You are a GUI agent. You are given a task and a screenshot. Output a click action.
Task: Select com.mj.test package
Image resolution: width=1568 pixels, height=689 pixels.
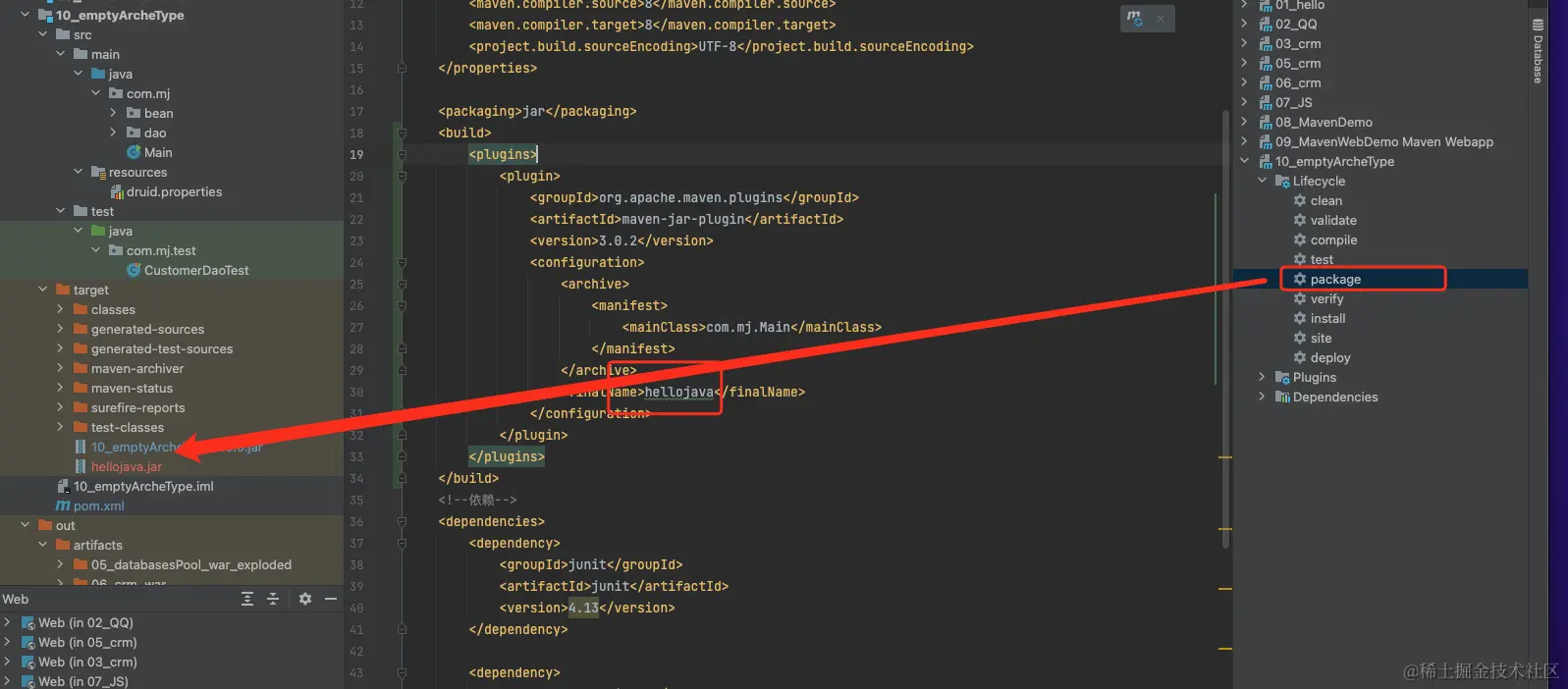pos(161,251)
